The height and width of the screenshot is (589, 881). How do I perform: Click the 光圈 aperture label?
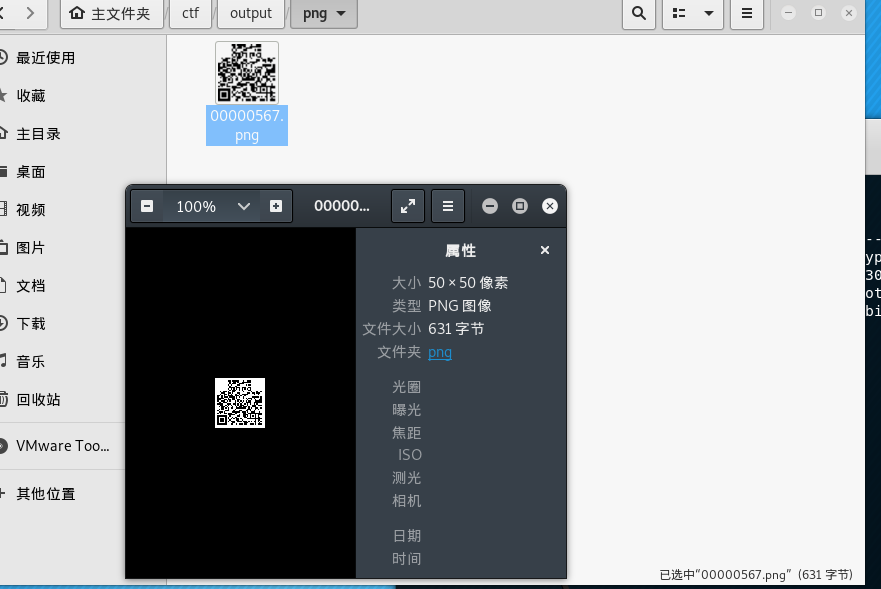point(406,387)
